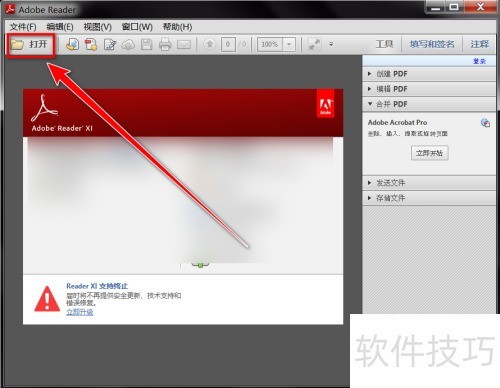The width and height of the screenshot is (500, 388).
Task: Collapse the 合并 PDF section
Action: pos(429,104)
